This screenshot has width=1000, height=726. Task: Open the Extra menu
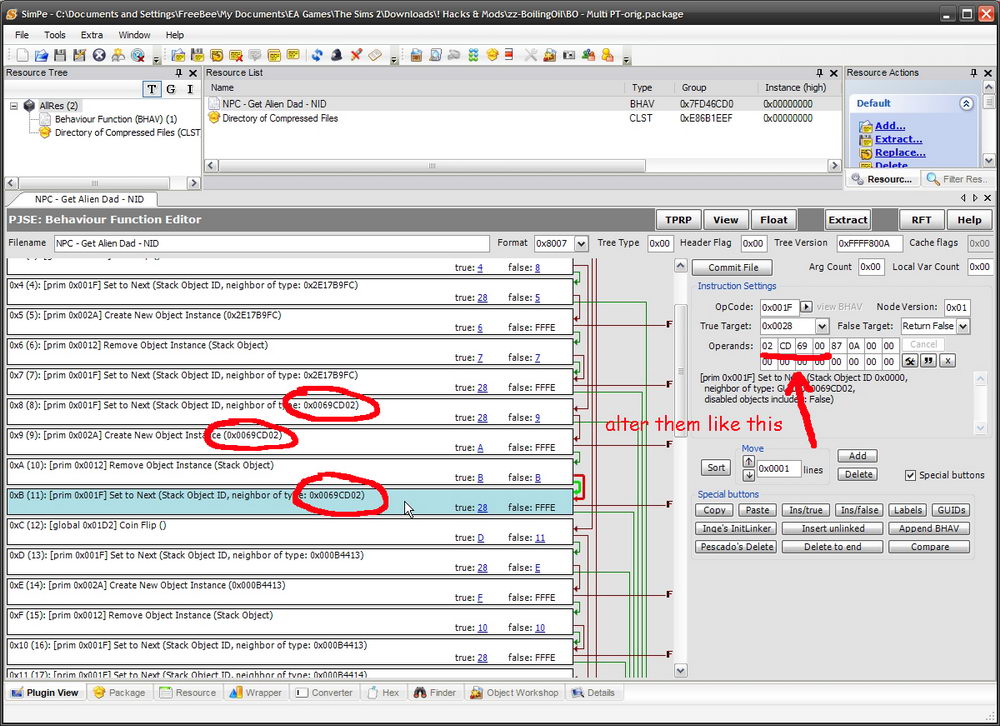[x=92, y=35]
